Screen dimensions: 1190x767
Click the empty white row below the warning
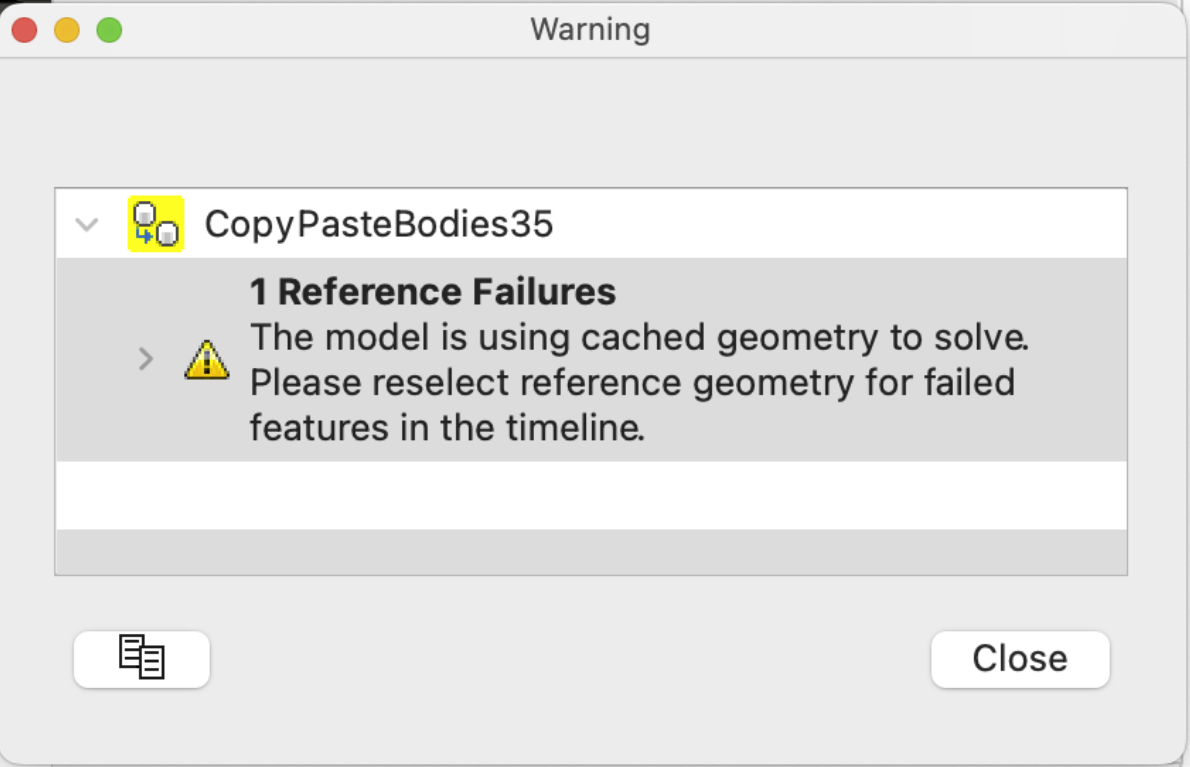(x=590, y=495)
